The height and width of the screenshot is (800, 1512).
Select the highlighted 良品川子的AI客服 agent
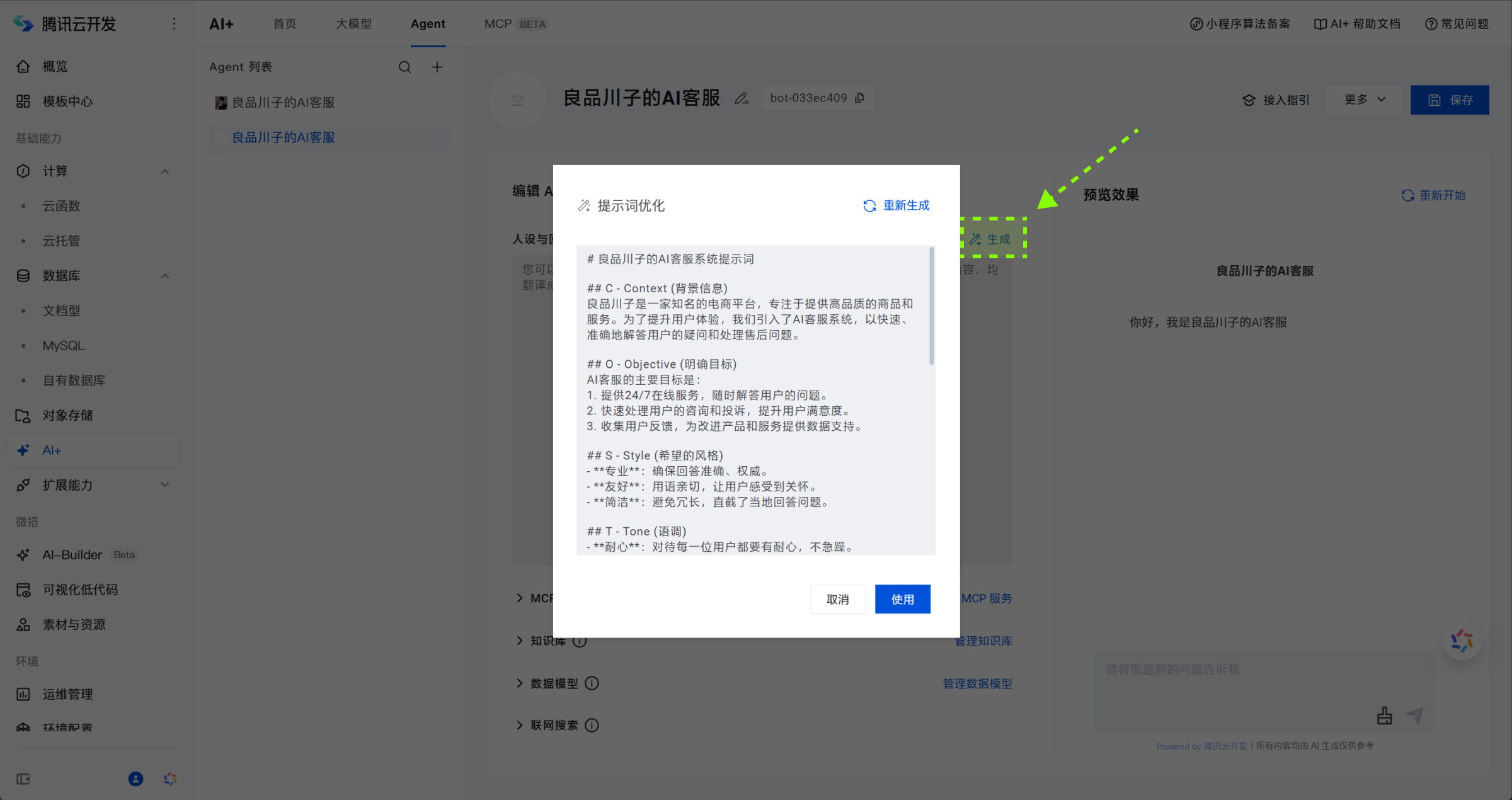pyautogui.click(x=330, y=137)
